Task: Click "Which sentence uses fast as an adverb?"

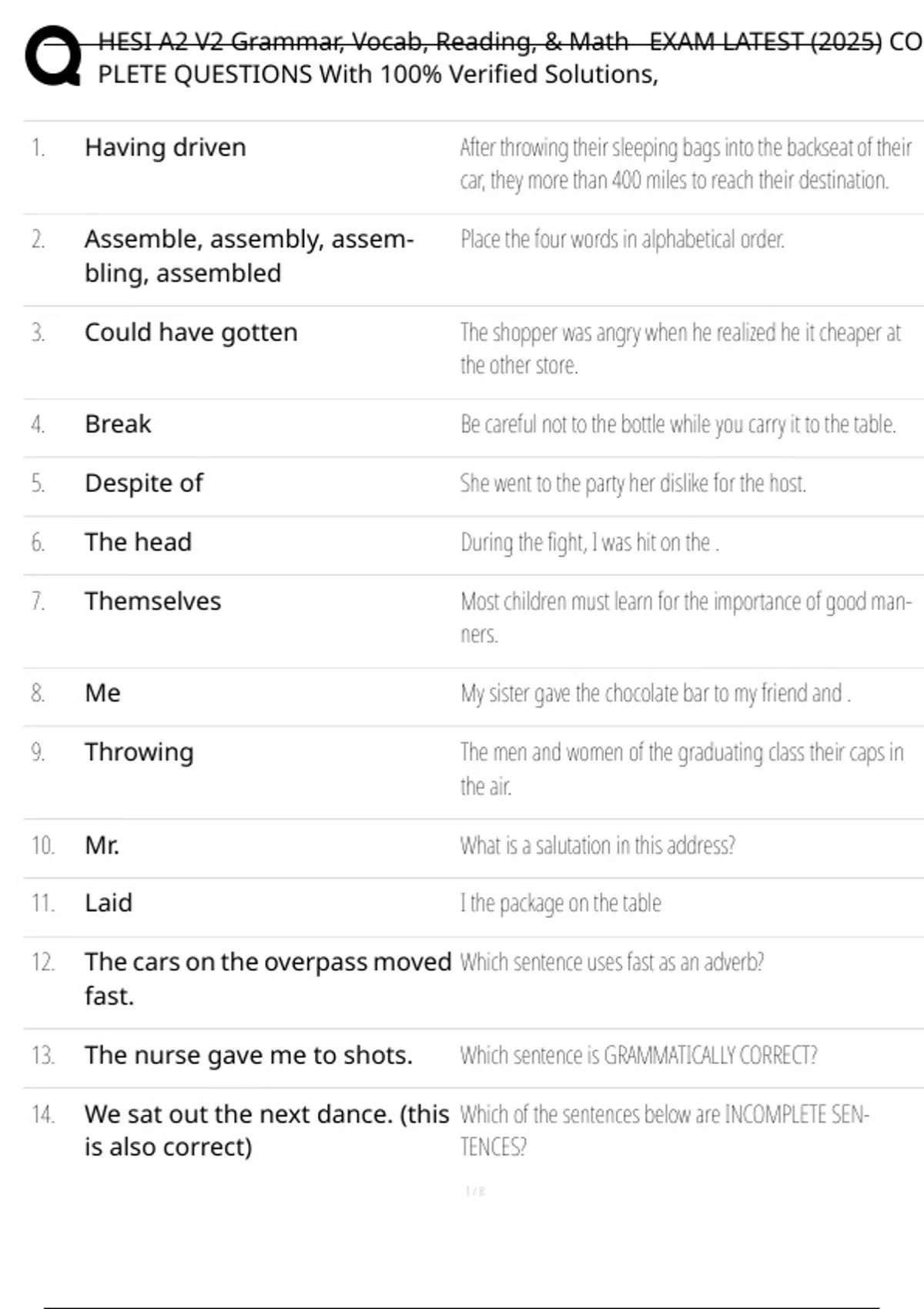Action: pos(611,962)
